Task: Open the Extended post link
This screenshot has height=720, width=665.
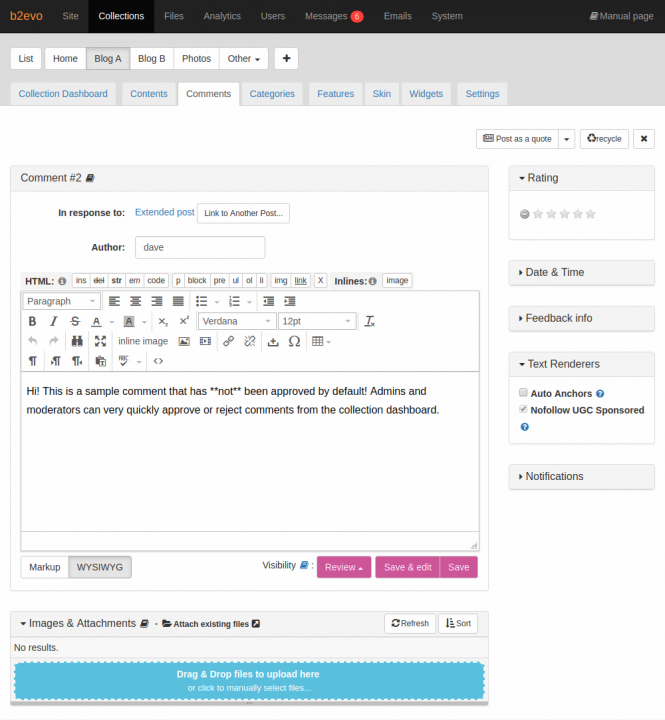Action: pos(164,212)
